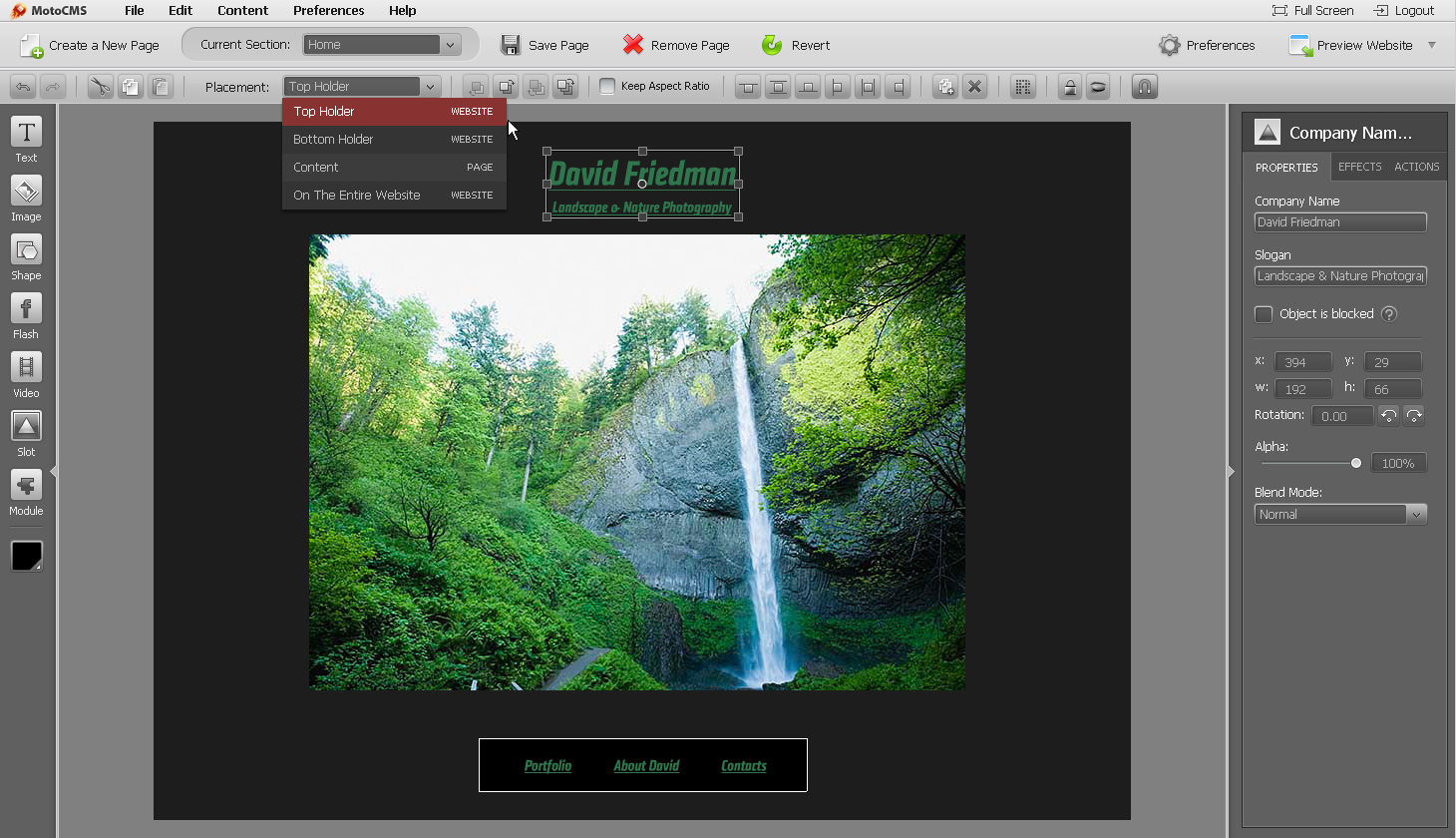Click the Save Page button

(546, 45)
